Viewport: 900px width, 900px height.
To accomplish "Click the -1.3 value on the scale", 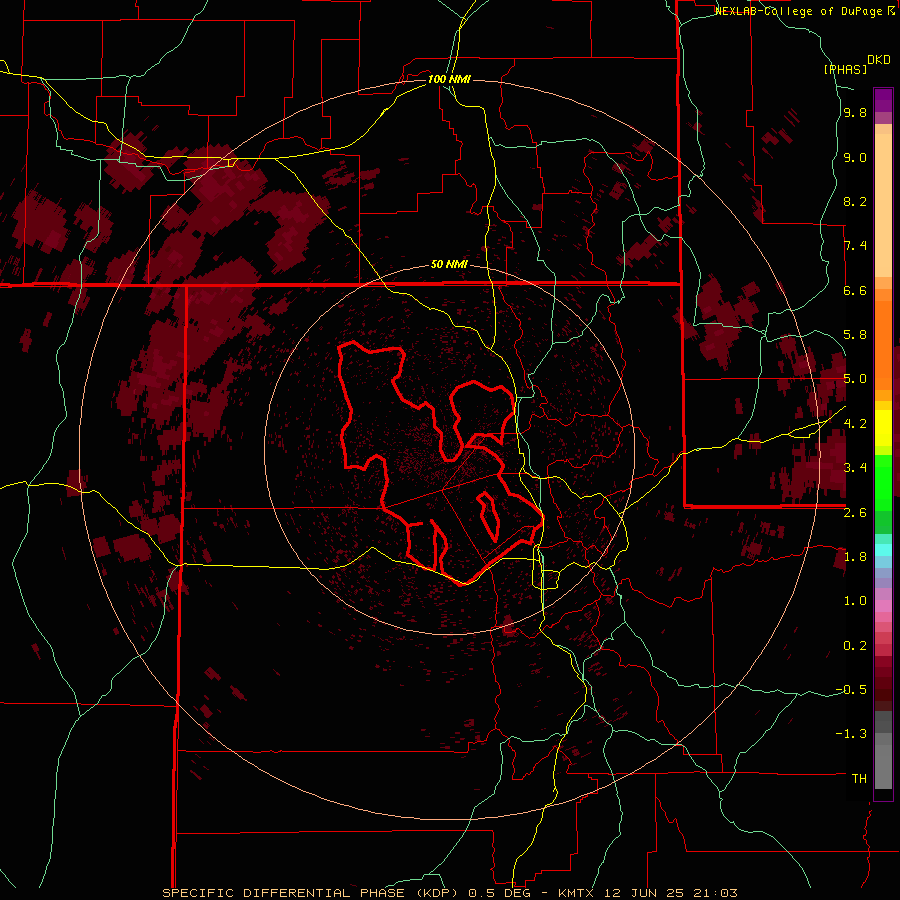I will click(x=851, y=734).
